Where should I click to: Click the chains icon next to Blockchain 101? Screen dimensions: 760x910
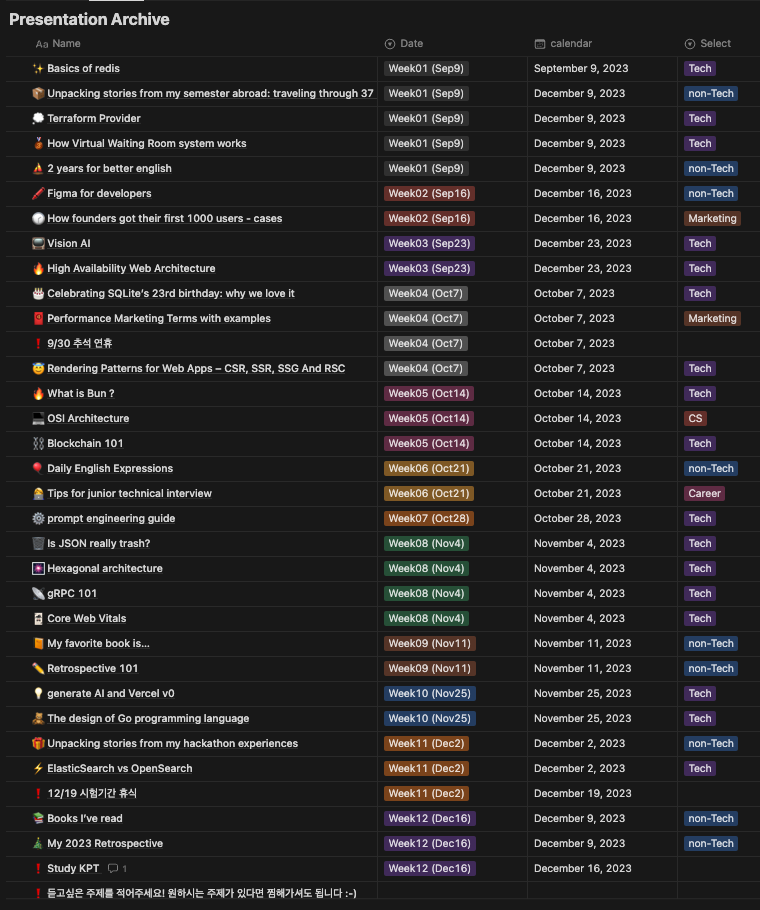38,443
